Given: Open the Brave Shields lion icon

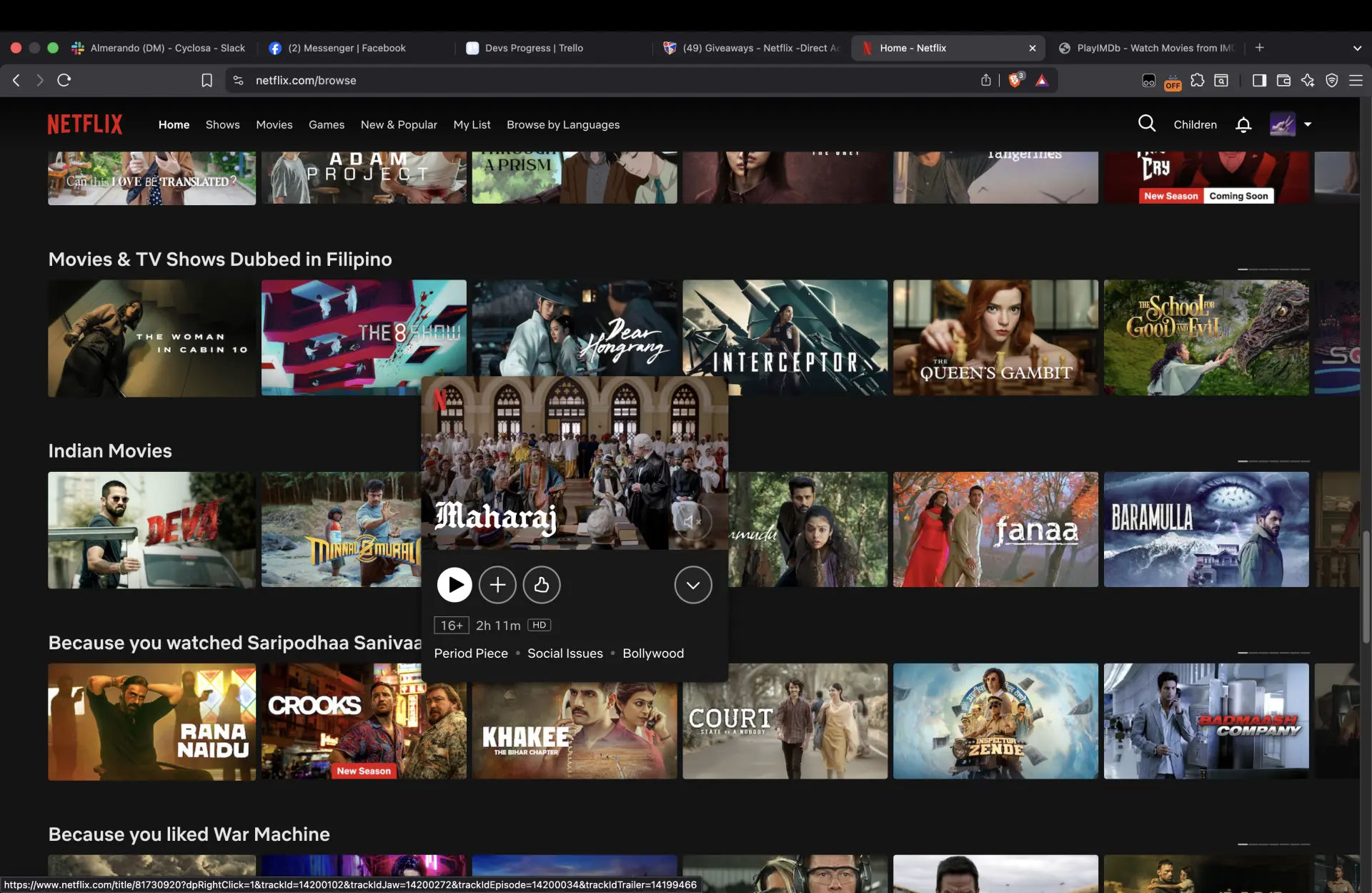Looking at the screenshot, I should (x=1015, y=80).
